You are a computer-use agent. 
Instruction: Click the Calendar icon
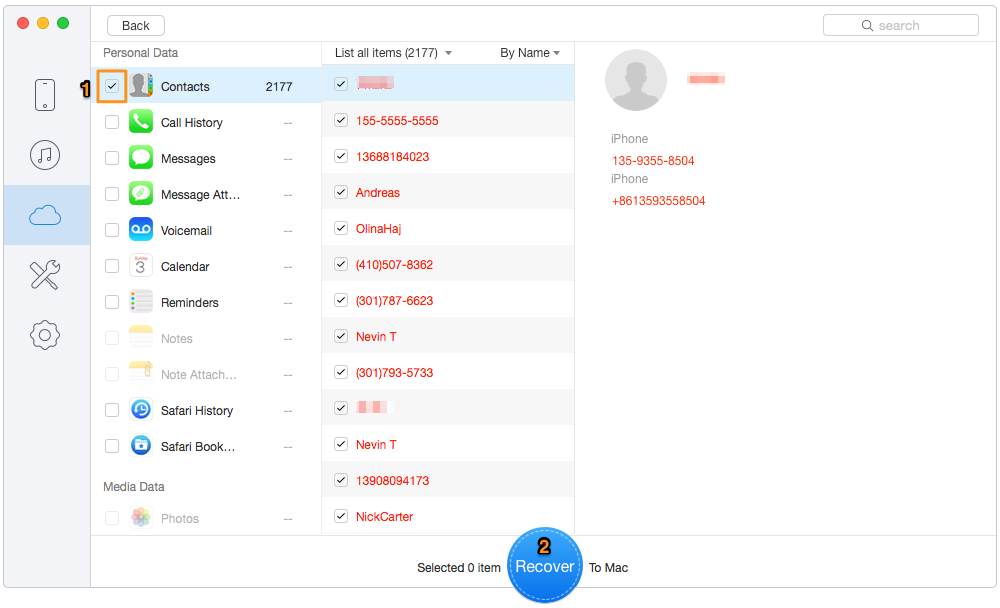tap(141, 265)
